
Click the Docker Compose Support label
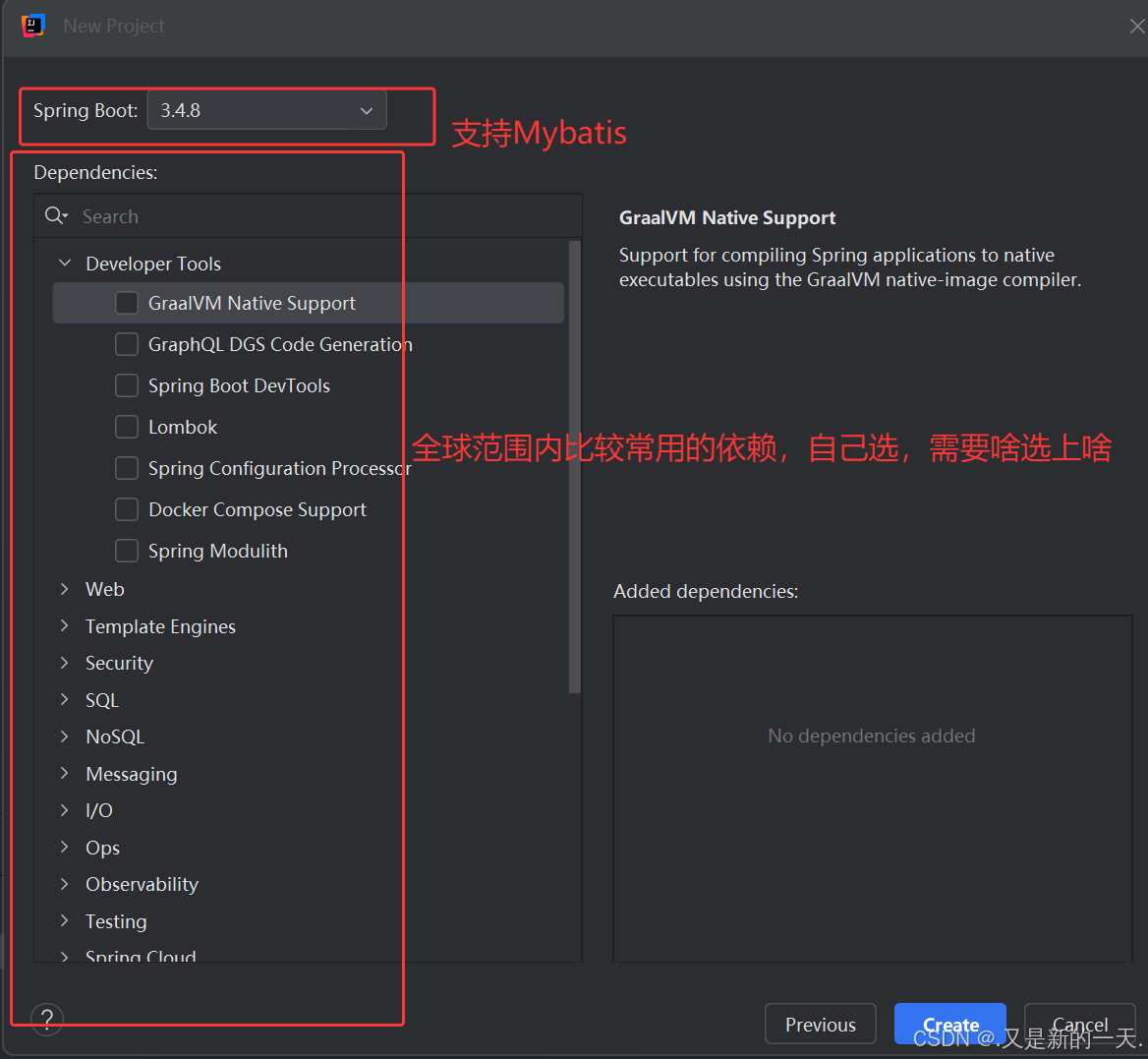(x=258, y=509)
